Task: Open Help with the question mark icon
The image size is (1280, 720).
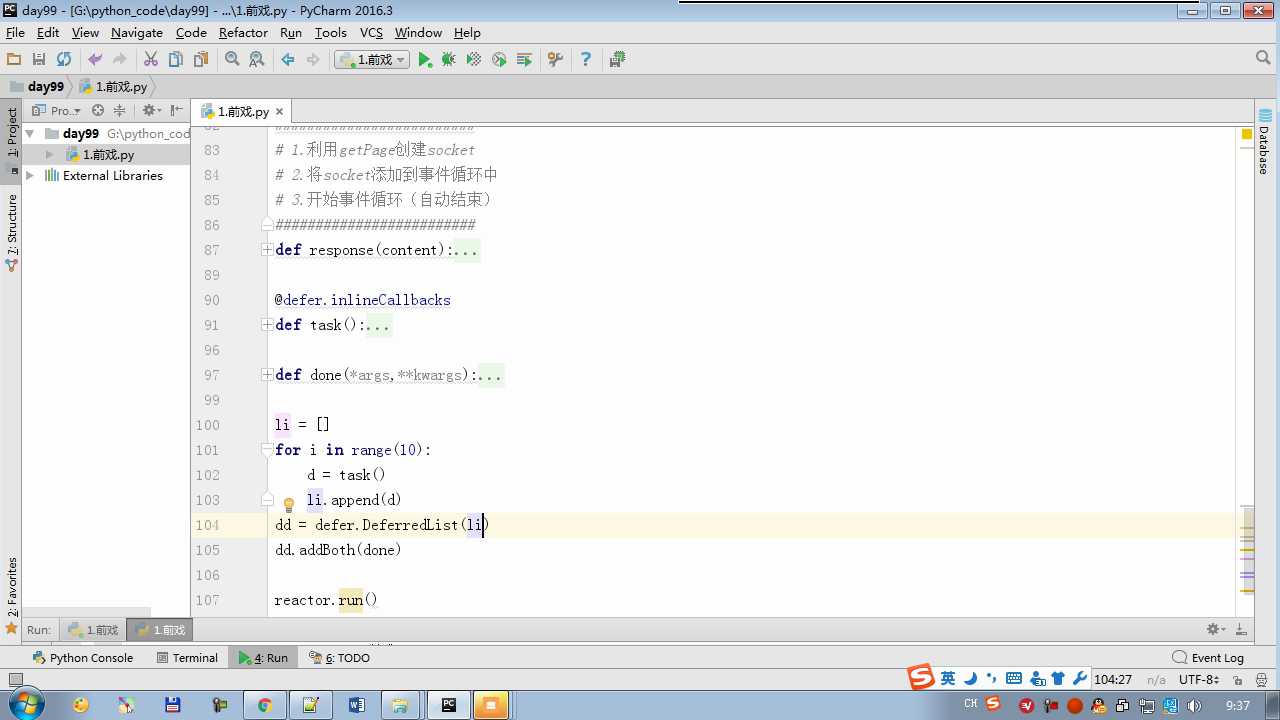Action: (586, 60)
